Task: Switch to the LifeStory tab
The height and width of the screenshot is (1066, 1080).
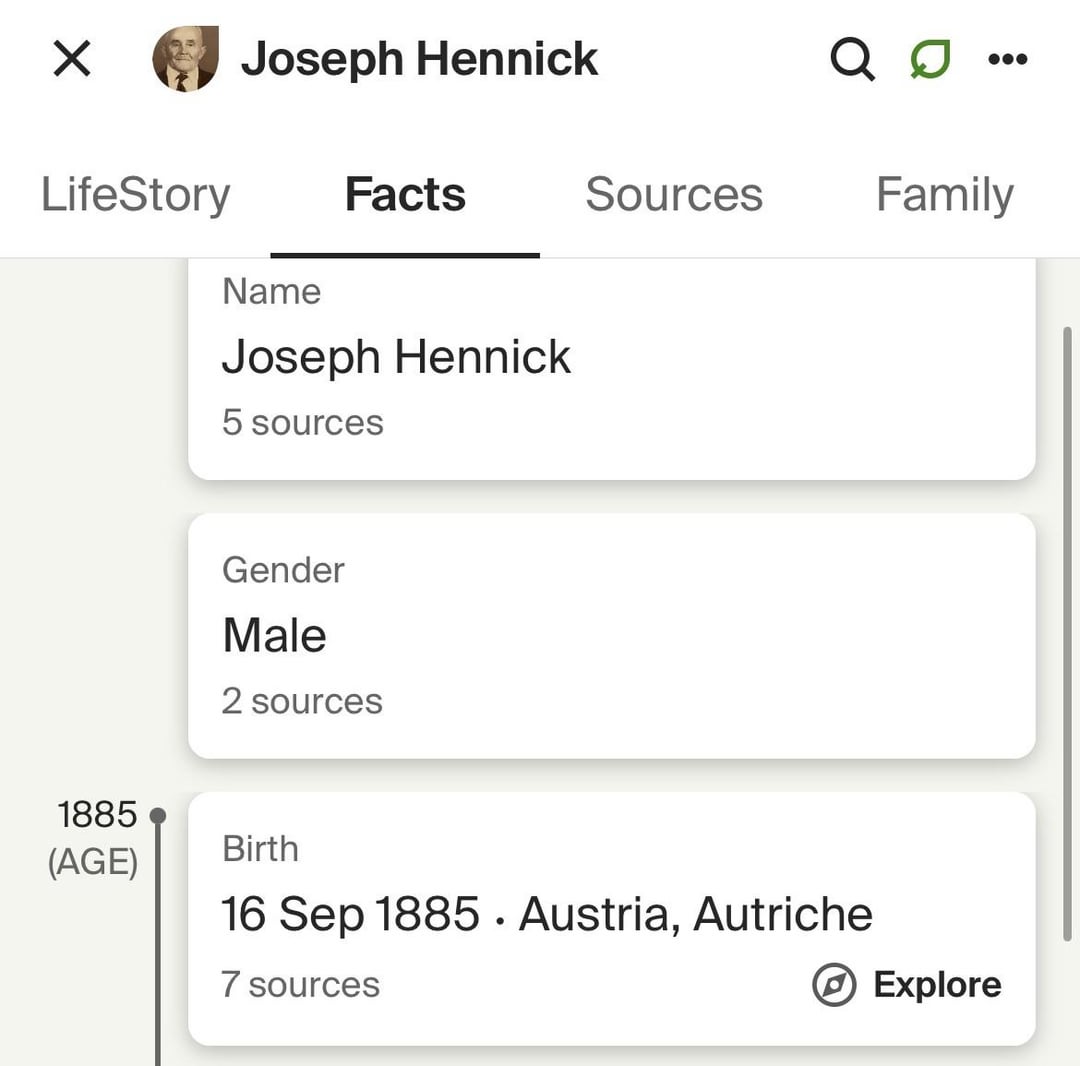Action: 135,195
